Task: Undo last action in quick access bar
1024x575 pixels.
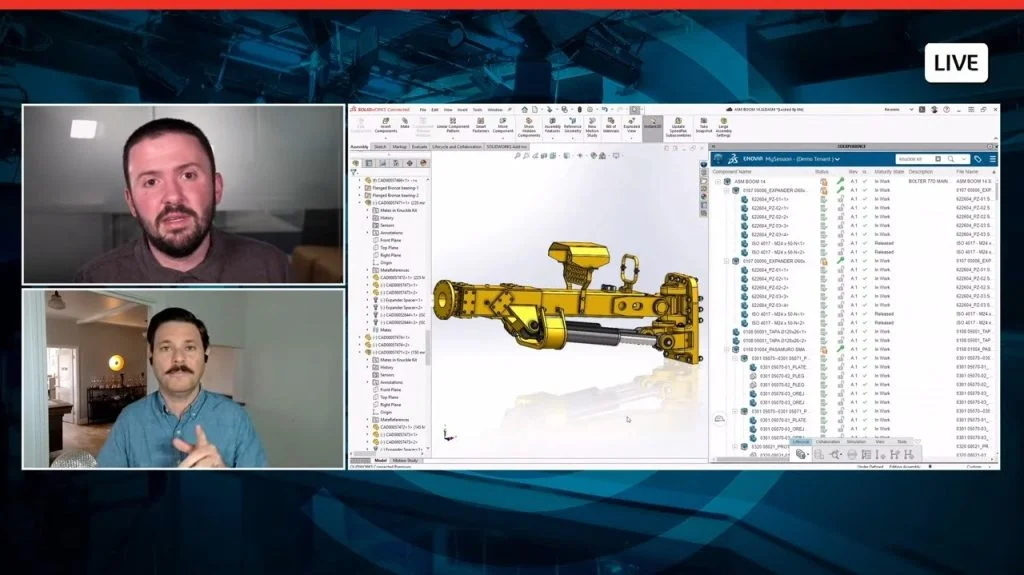Action: coord(605,110)
